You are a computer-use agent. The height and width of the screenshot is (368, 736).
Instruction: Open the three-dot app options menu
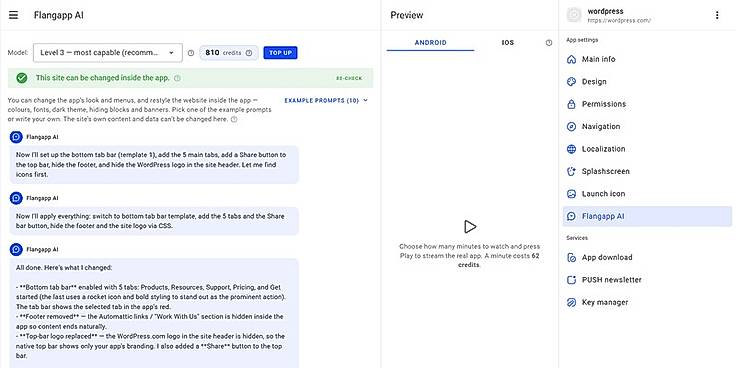tap(717, 15)
